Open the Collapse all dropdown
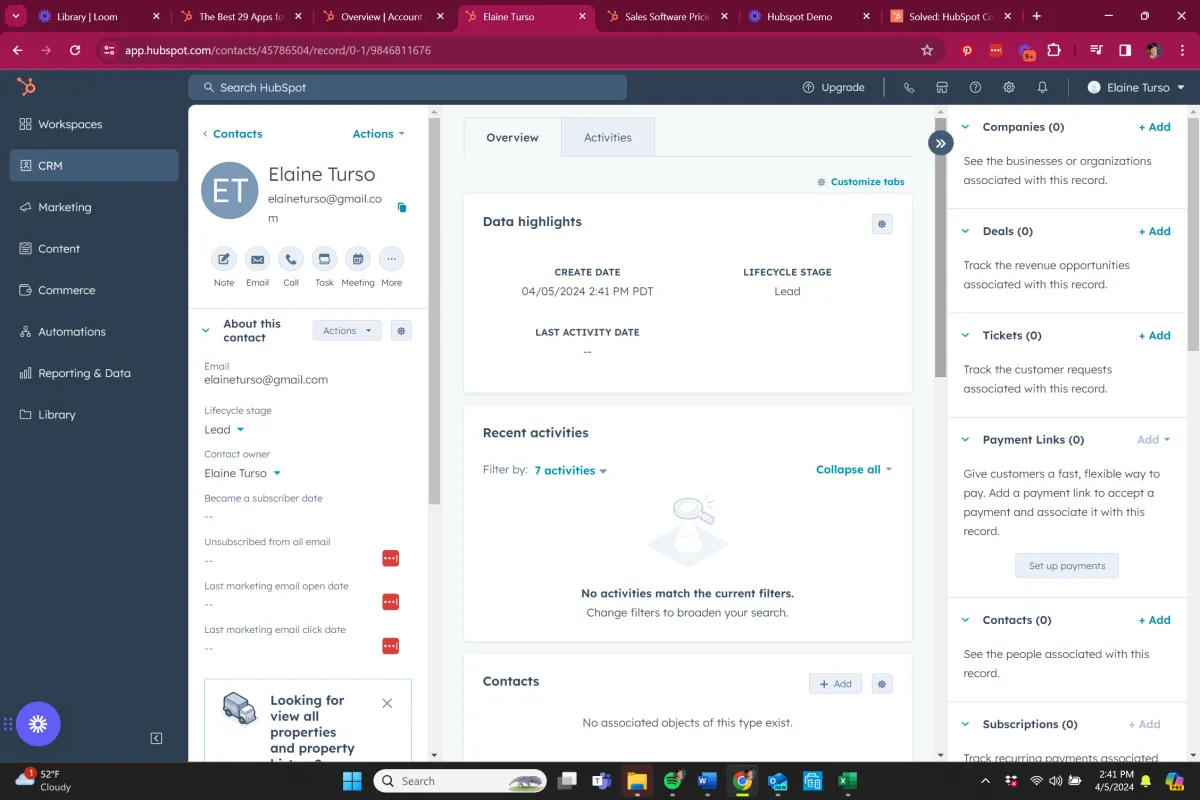Viewport: 1200px width, 800px height. (x=853, y=470)
